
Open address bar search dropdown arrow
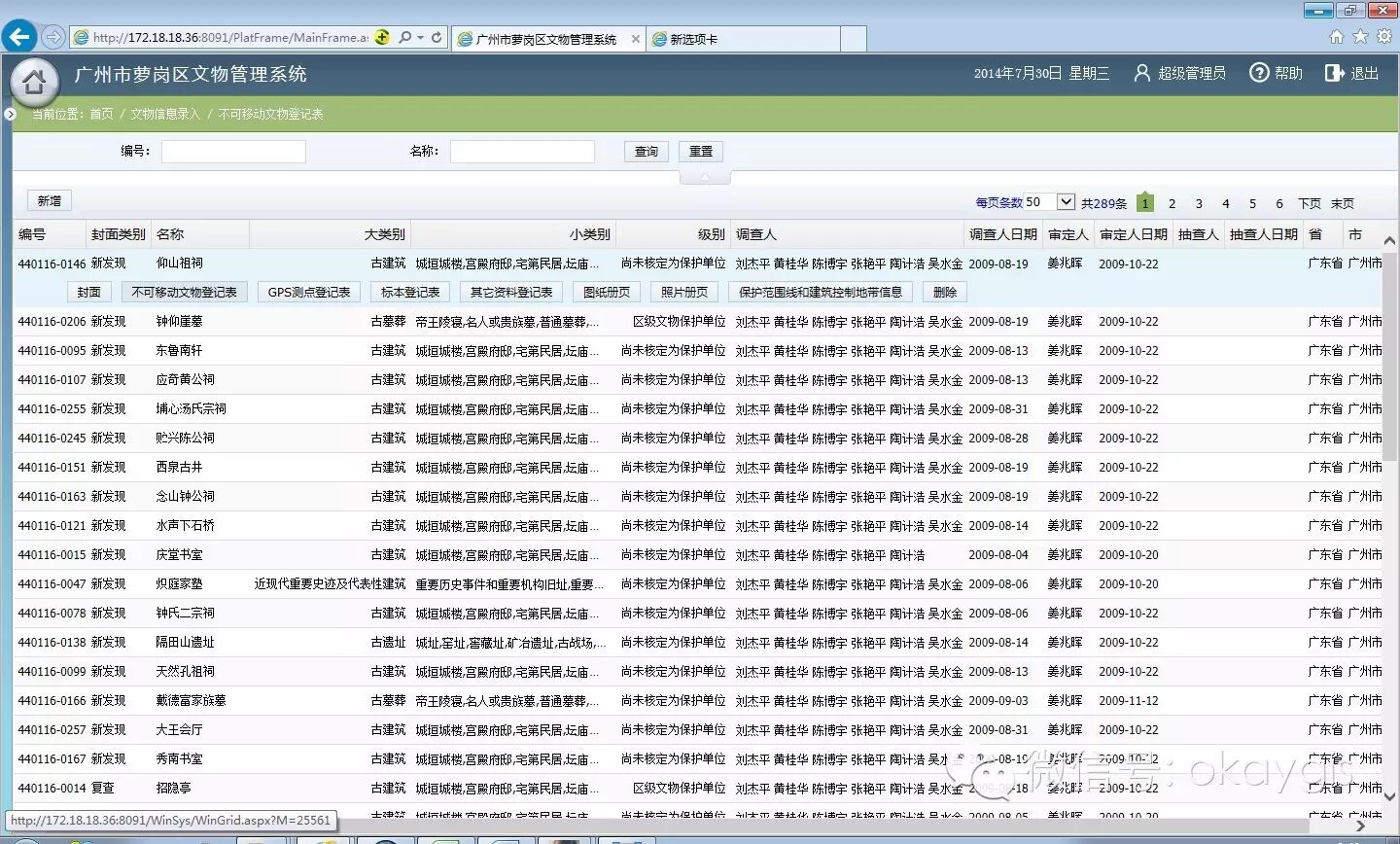tap(420, 38)
